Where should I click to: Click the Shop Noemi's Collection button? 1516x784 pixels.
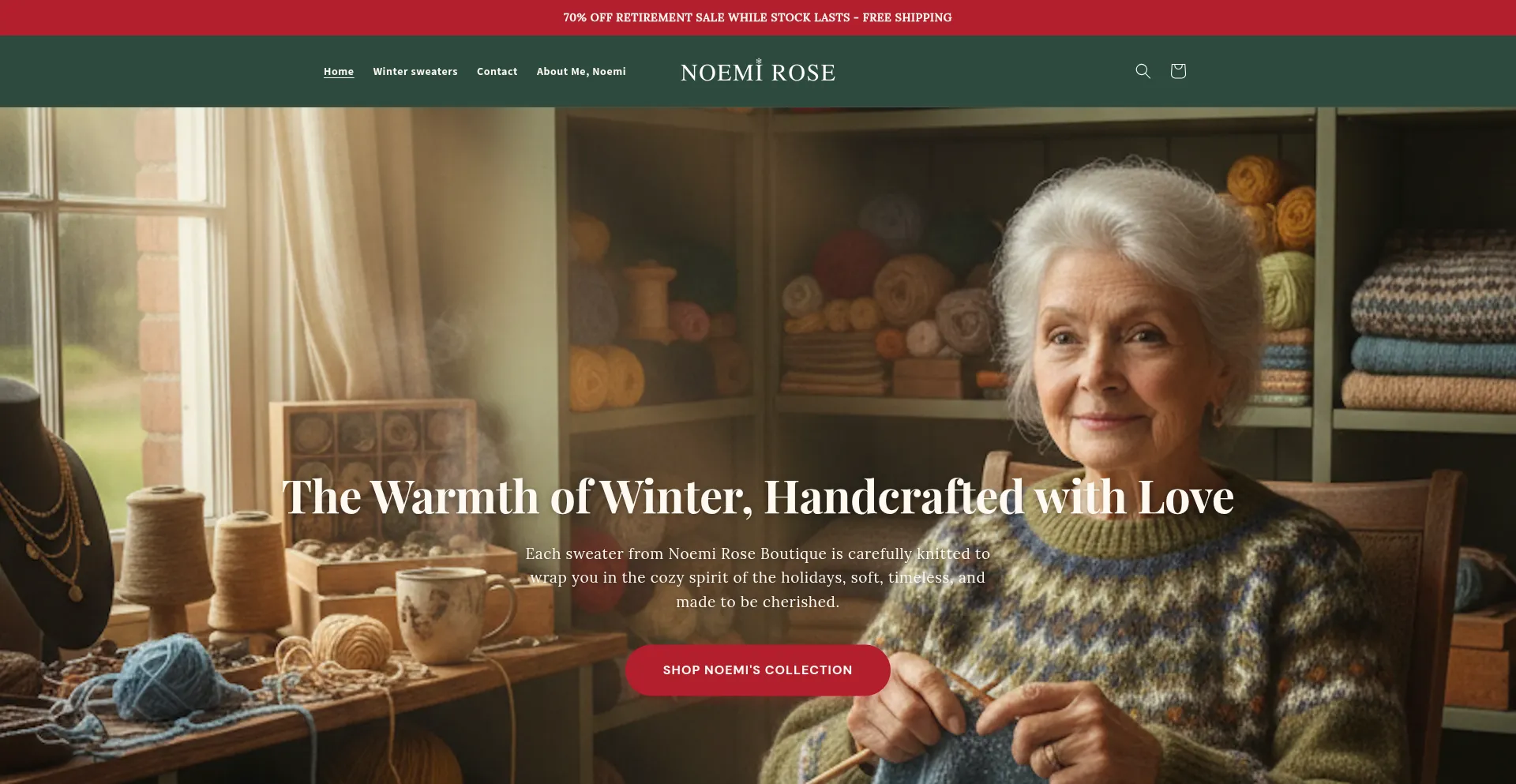tap(758, 670)
